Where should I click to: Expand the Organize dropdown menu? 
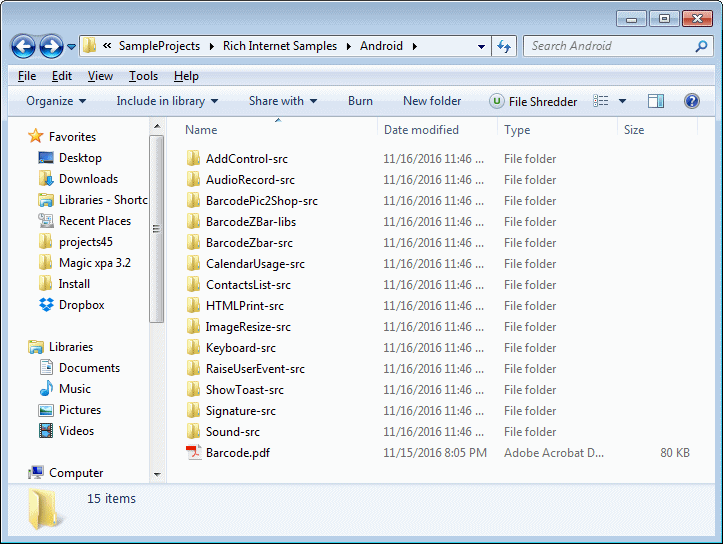pos(56,101)
